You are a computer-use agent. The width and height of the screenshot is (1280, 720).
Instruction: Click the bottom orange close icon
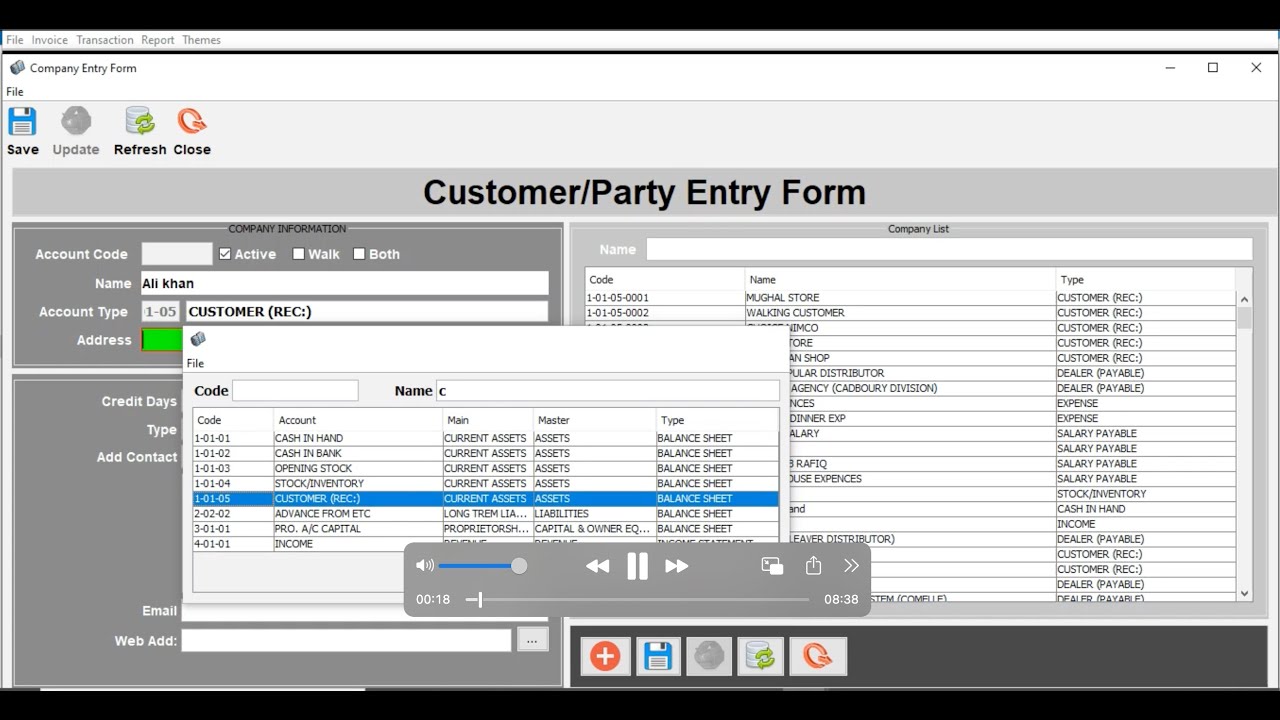[x=818, y=656]
